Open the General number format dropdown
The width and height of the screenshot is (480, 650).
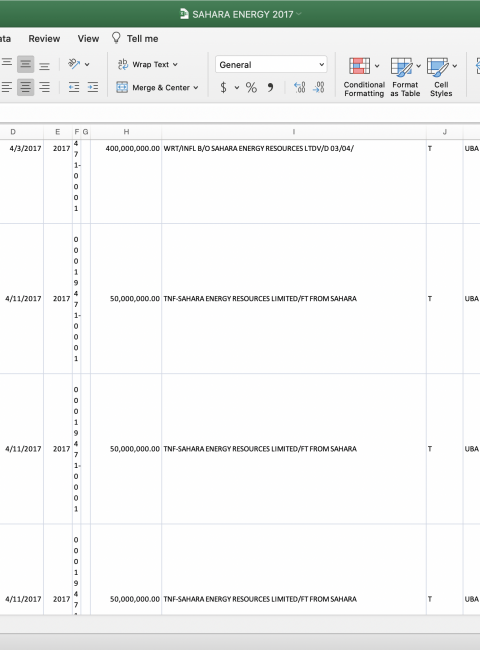tap(271, 65)
